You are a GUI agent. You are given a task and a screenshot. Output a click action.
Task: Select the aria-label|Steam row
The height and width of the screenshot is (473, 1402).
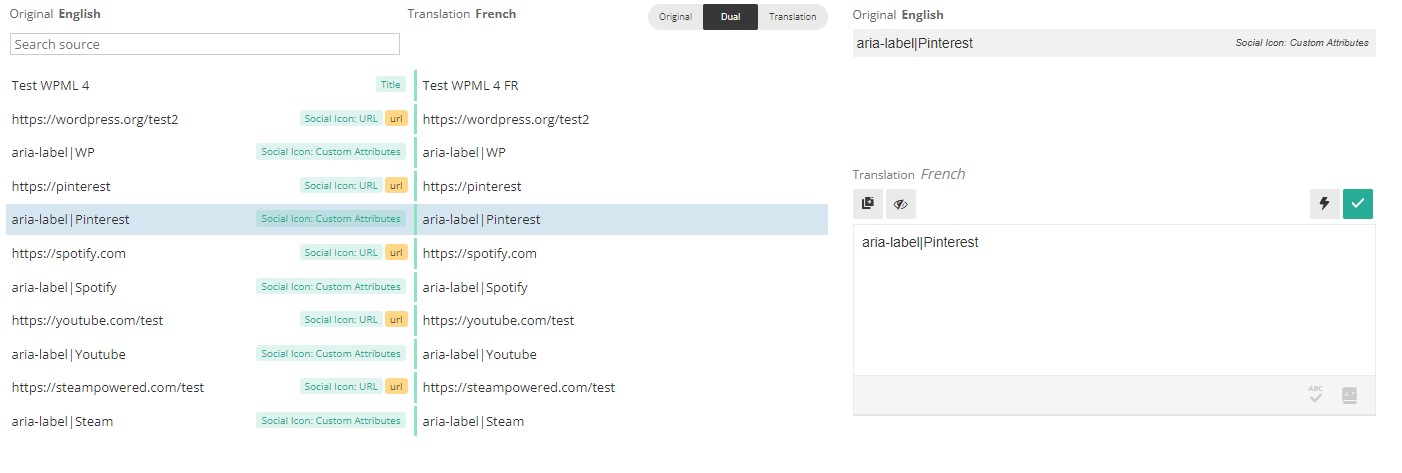click(416, 421)
